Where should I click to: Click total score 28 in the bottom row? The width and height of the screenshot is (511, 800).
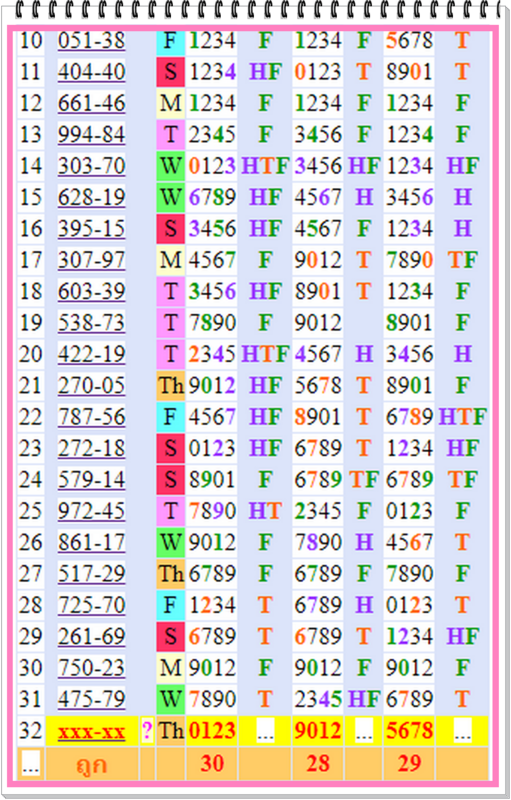click(318, 764)
